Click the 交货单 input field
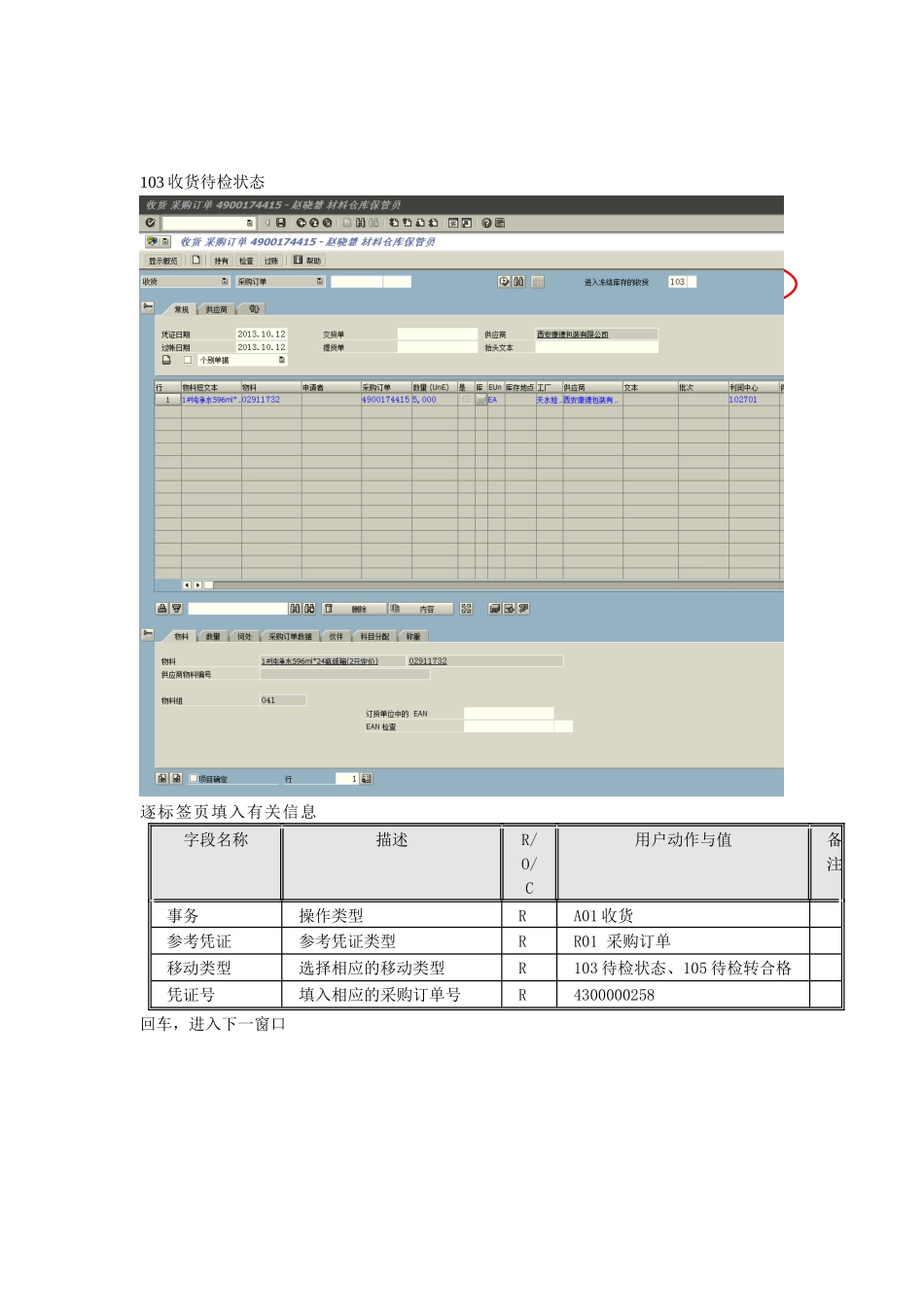This screenshot has width=924, height=1307. 438,335
